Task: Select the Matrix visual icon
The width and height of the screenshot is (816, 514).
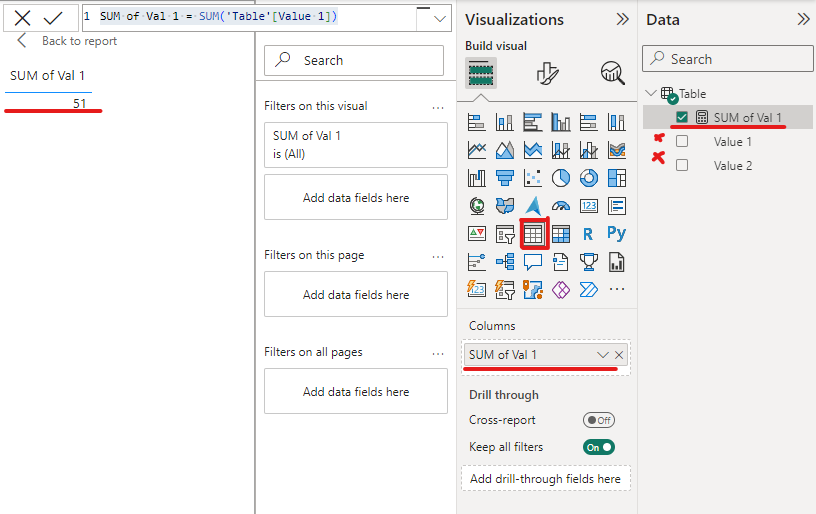Action: tap(561, 234)
